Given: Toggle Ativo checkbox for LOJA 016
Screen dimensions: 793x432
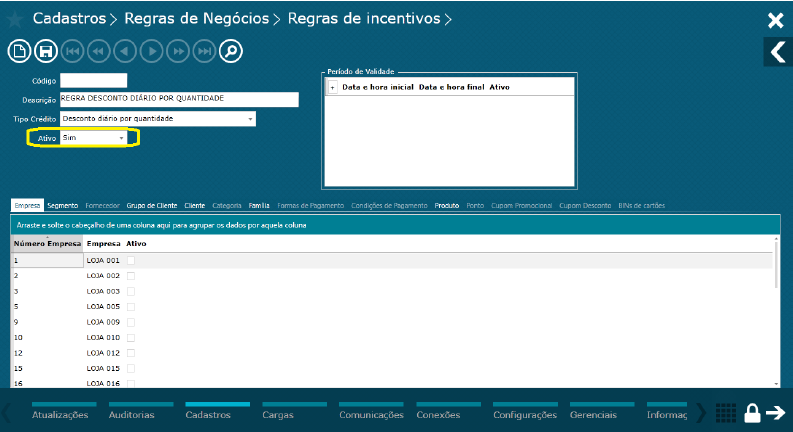Looking at the screenshot, I should pos(131,383).
